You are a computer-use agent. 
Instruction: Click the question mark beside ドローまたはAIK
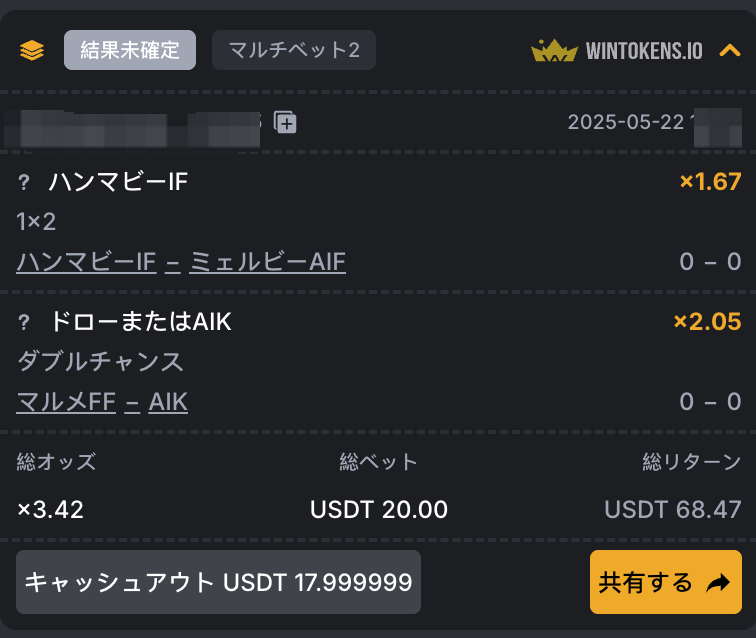[x=24, y=322]
